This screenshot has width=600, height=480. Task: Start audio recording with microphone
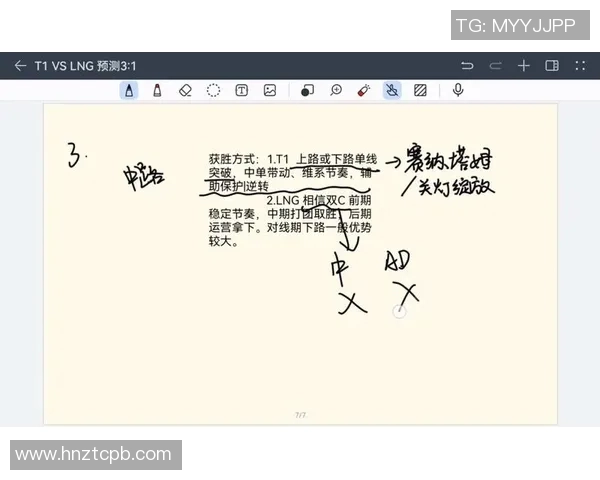coord(458,90)
